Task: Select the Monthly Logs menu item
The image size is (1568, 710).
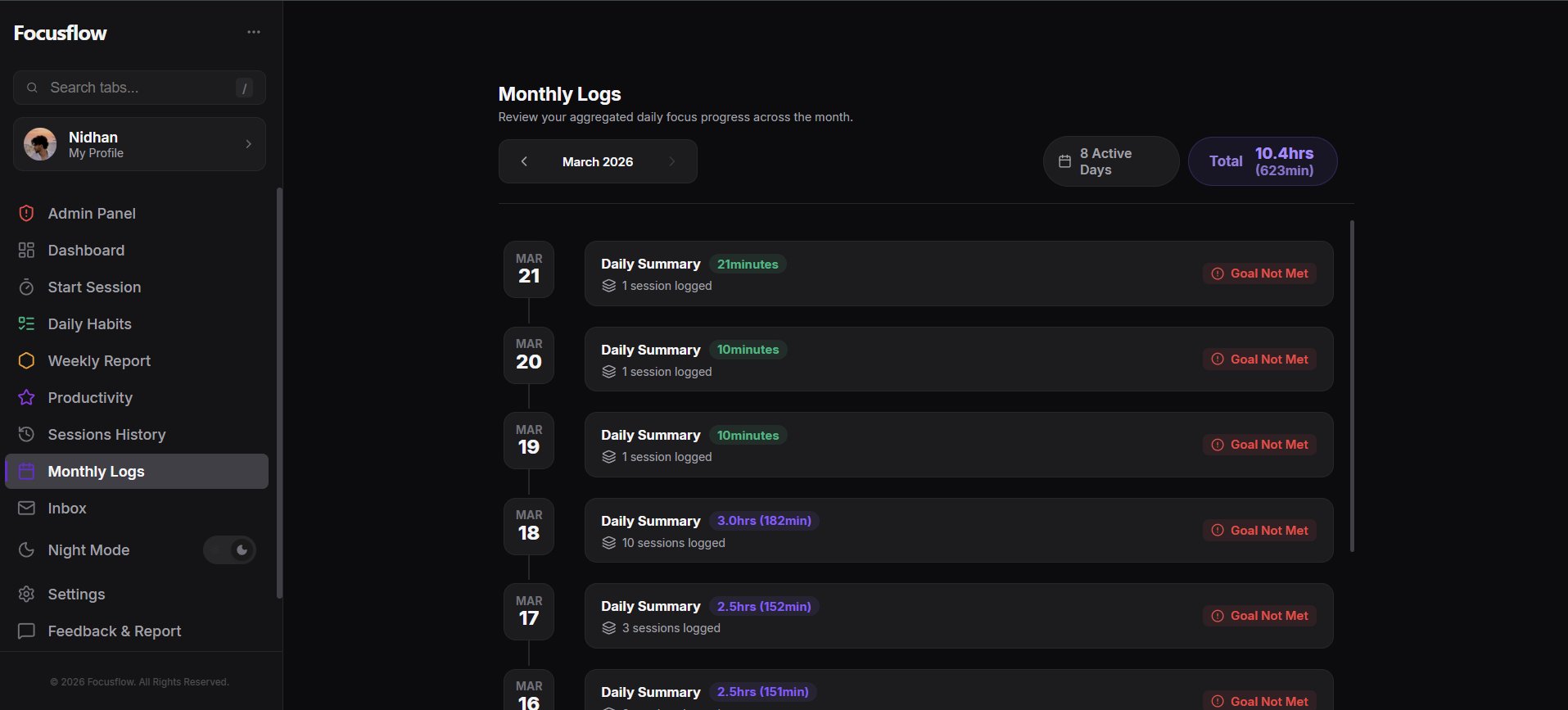Action: tap(137, 472)
